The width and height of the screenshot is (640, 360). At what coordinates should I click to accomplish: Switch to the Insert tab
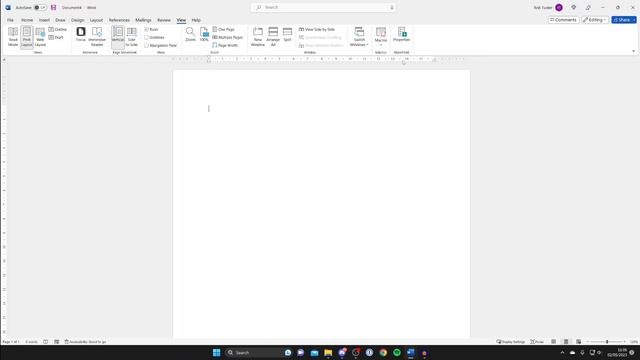[44, 20]
